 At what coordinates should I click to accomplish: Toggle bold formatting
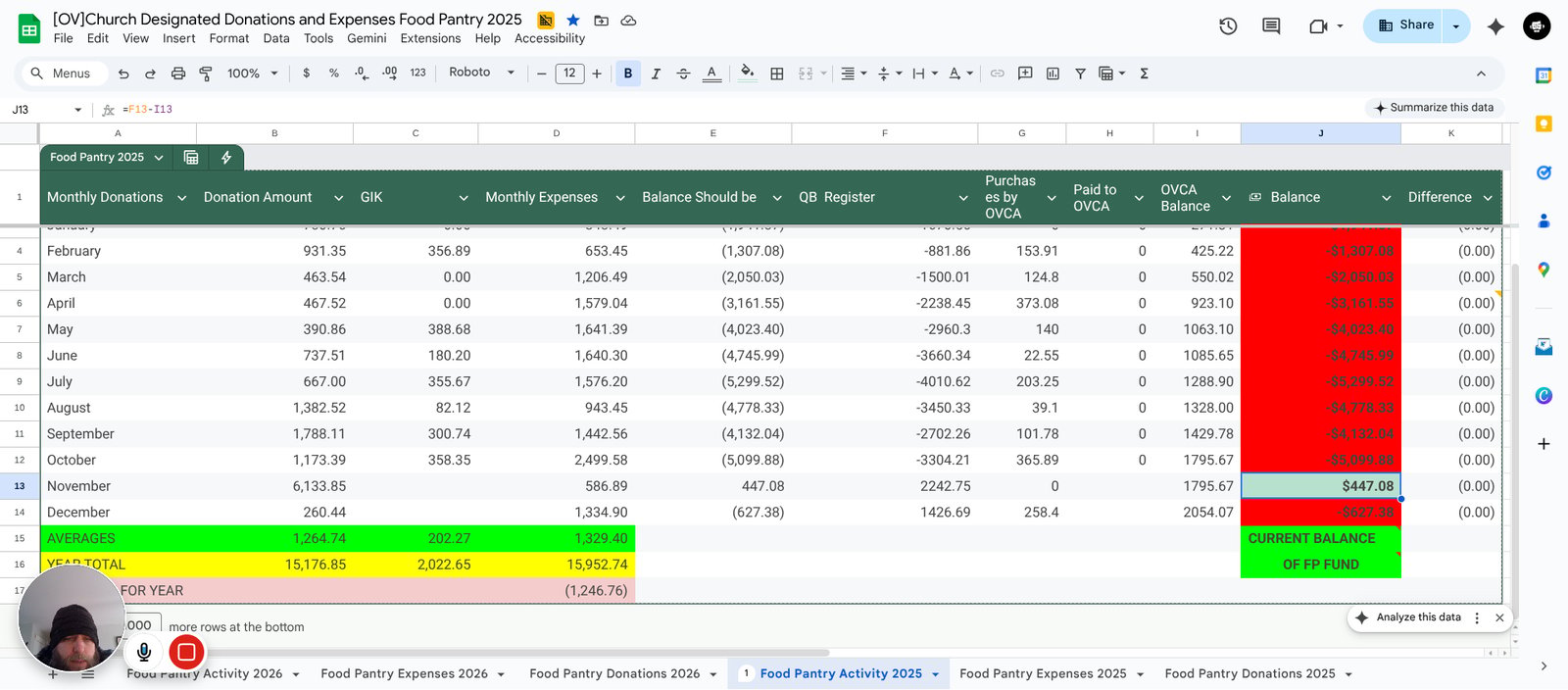[628, 74]
